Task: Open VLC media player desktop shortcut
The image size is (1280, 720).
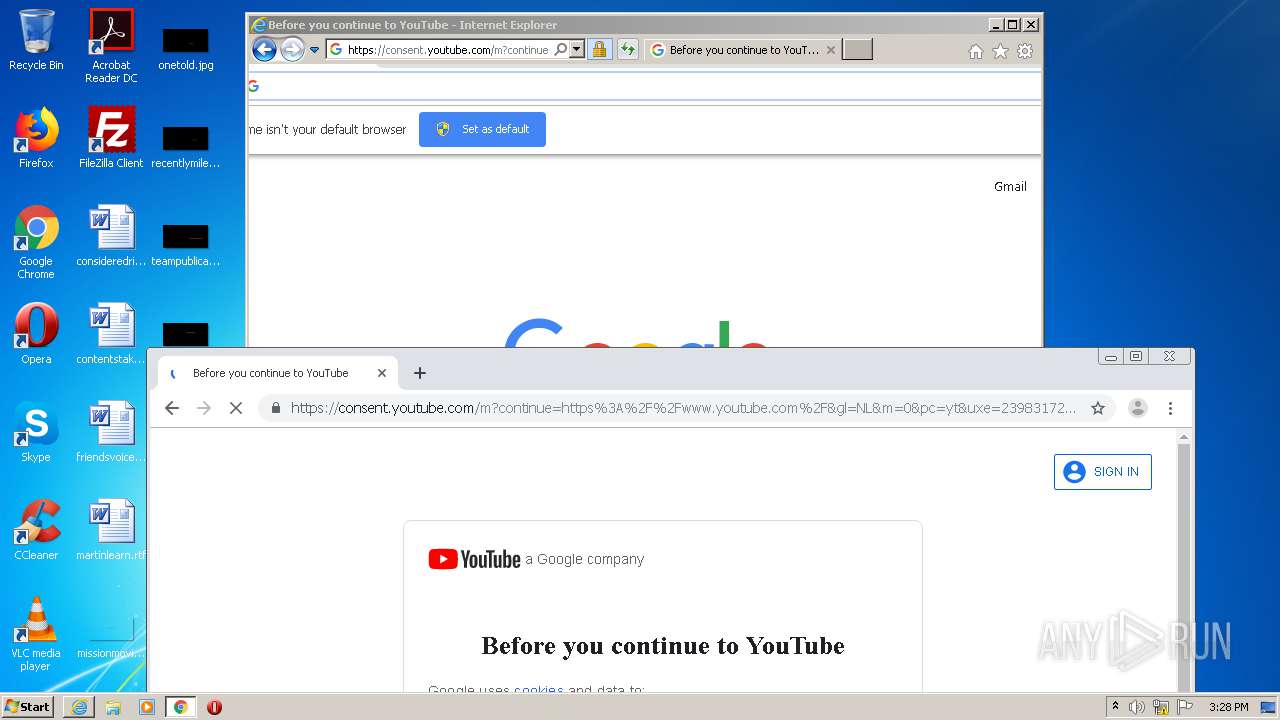Action: (x=36, y=634)
